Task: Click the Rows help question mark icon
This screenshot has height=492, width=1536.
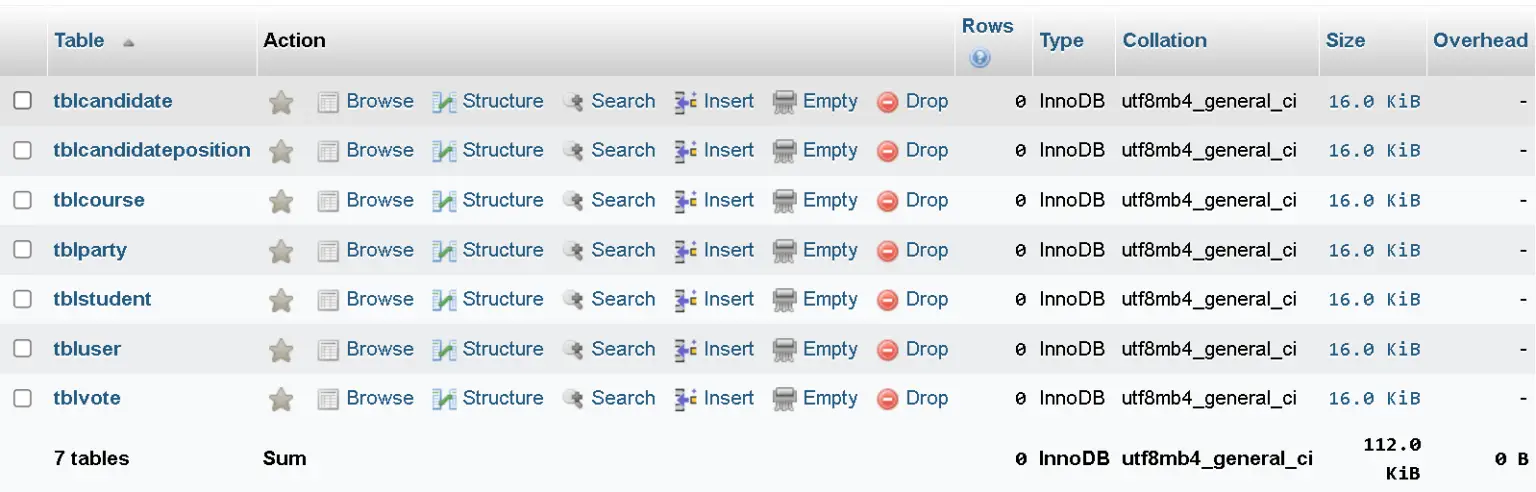Action: (x=980, y=59)
